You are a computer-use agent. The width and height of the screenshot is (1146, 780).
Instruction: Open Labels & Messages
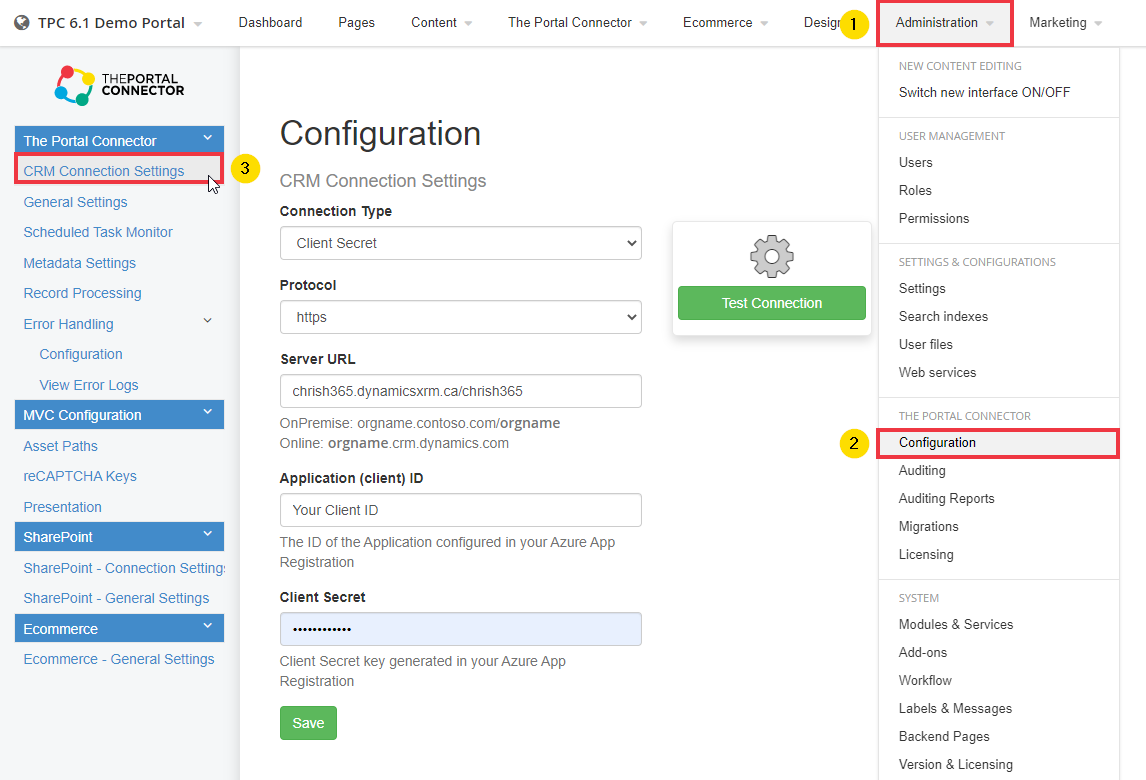[955, 708]
